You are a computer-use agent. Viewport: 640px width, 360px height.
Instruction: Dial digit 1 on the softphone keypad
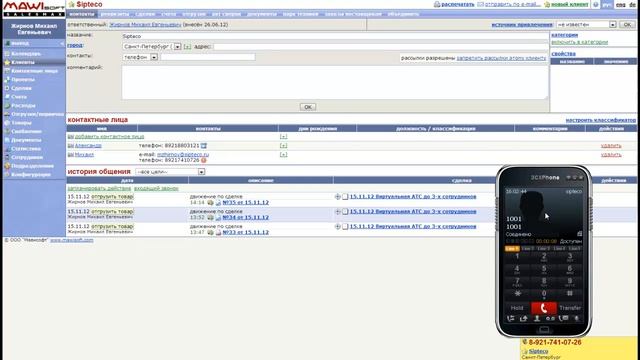pyautogui.click(x=517, y=257)
